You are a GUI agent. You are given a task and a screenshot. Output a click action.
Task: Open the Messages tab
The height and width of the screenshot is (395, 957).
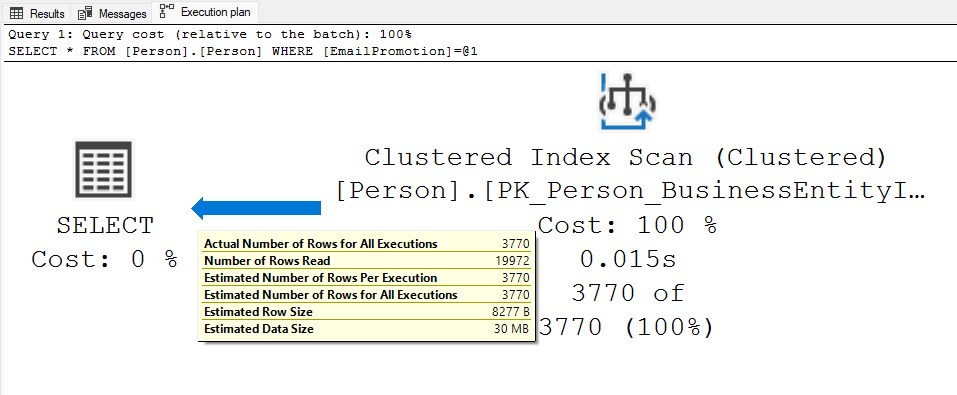[112, 13]
